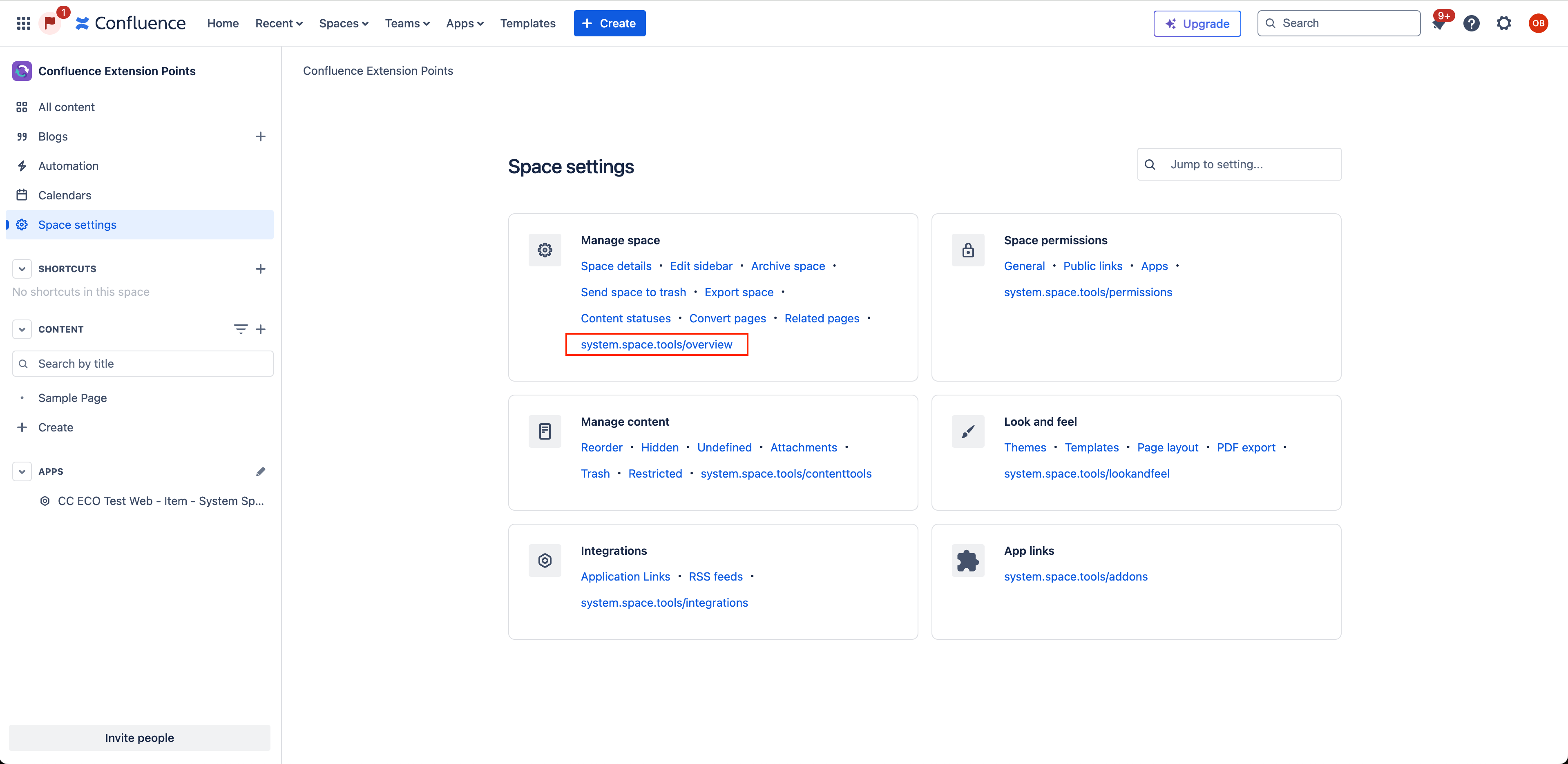1568x764 pixels.
Task: Click the global Search field
Action: (x=1338, y=23)
